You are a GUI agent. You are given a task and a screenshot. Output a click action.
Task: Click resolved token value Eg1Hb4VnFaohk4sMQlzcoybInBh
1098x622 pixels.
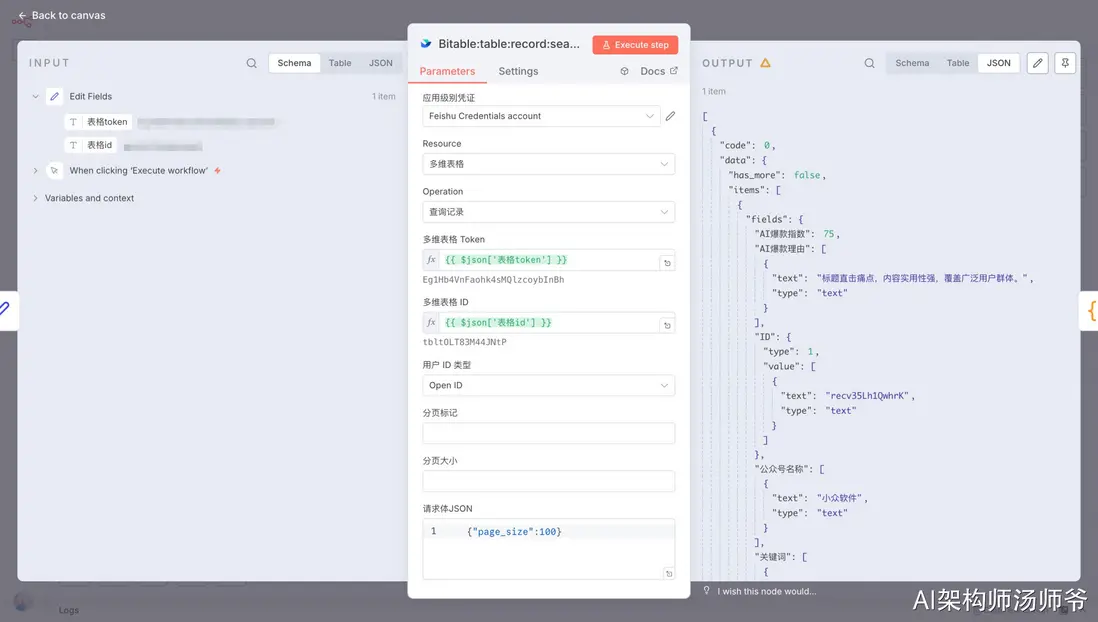(x=494, y=279)
